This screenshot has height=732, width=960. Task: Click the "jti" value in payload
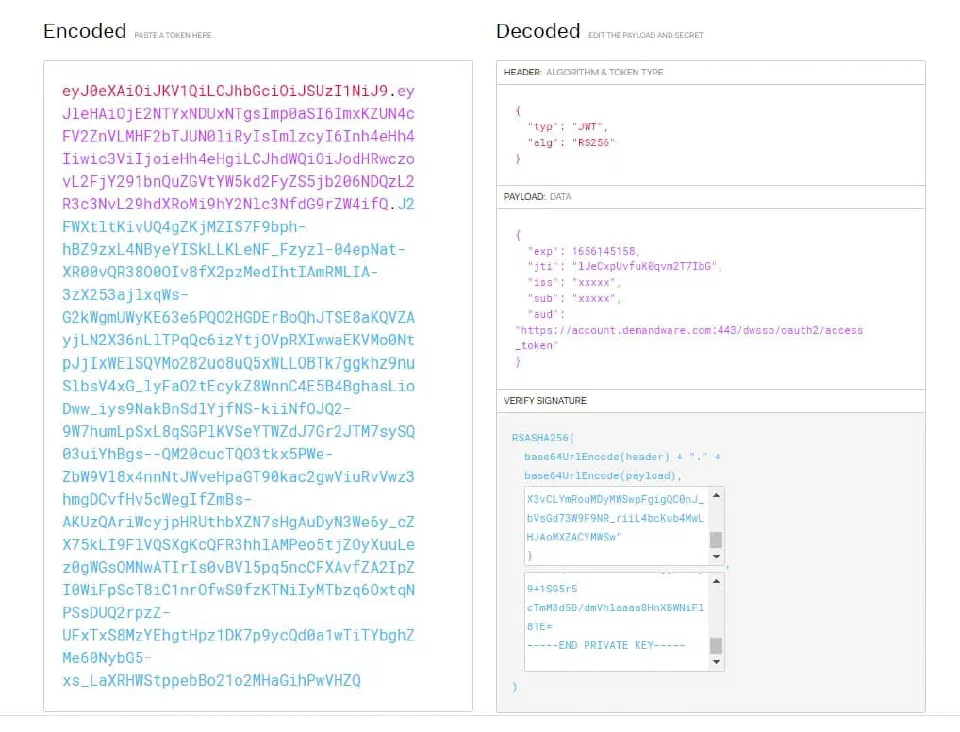pos(643,266)
